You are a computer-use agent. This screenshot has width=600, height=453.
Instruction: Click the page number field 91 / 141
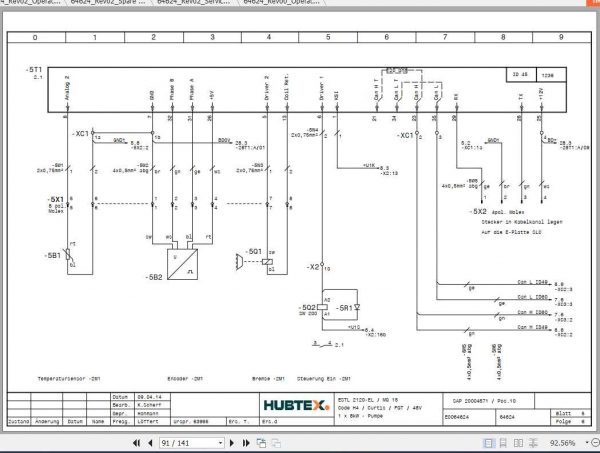tap(189, 443)
